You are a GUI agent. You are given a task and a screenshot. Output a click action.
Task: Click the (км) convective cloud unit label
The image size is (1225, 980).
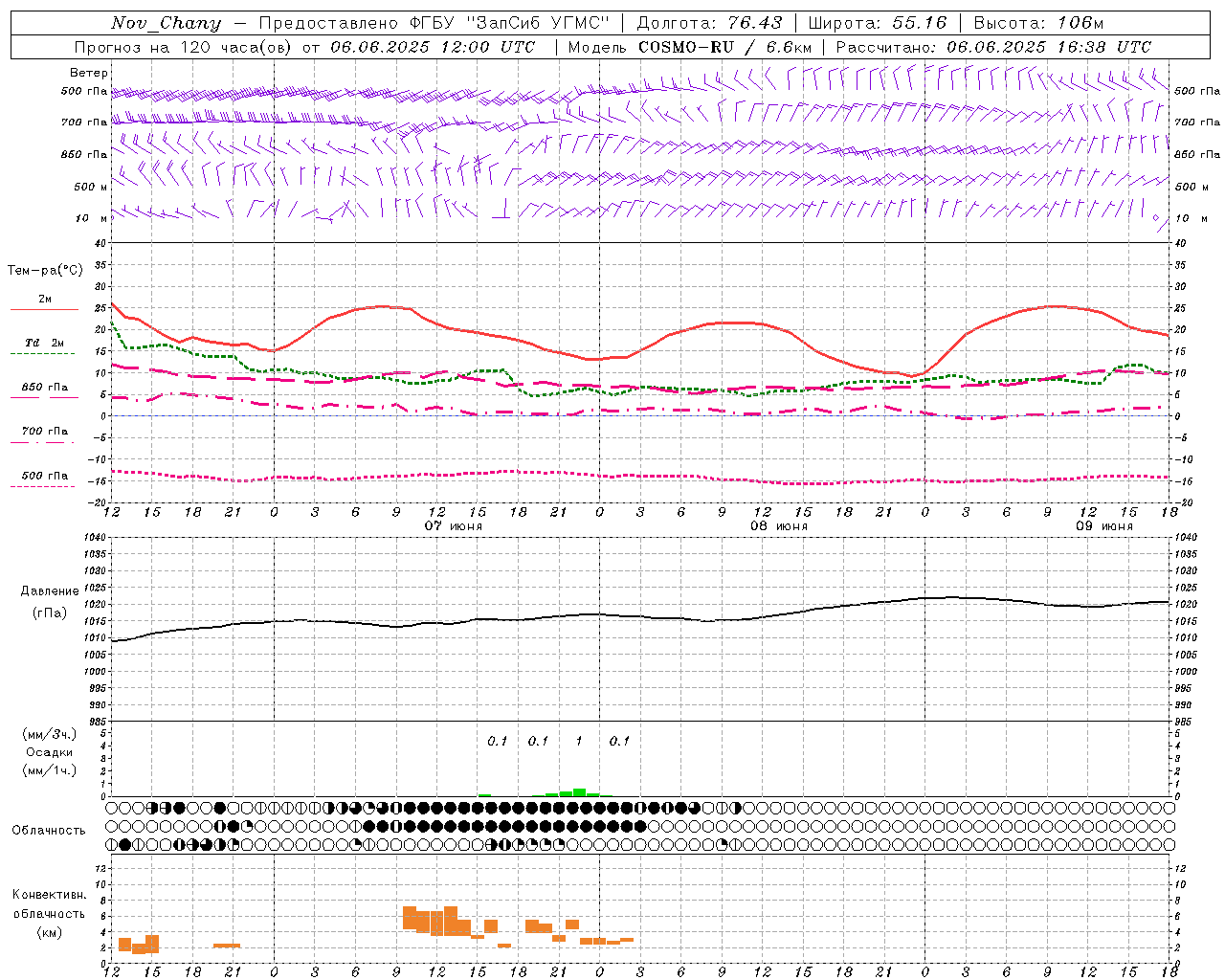click(x=49, y=932)
